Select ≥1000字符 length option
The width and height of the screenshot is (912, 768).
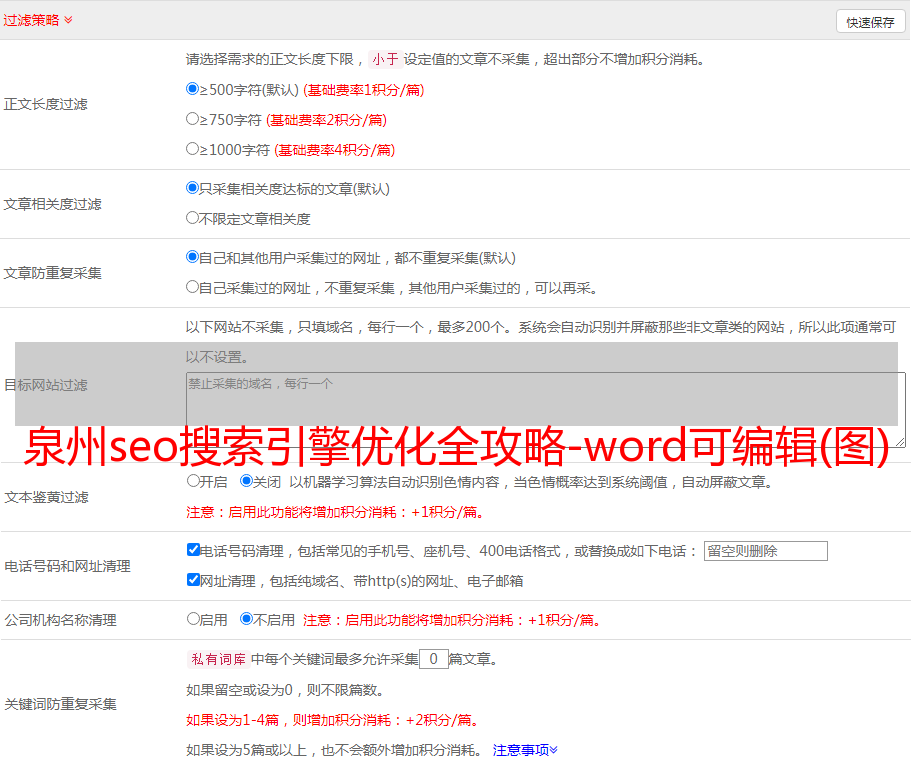pos(193,149)
